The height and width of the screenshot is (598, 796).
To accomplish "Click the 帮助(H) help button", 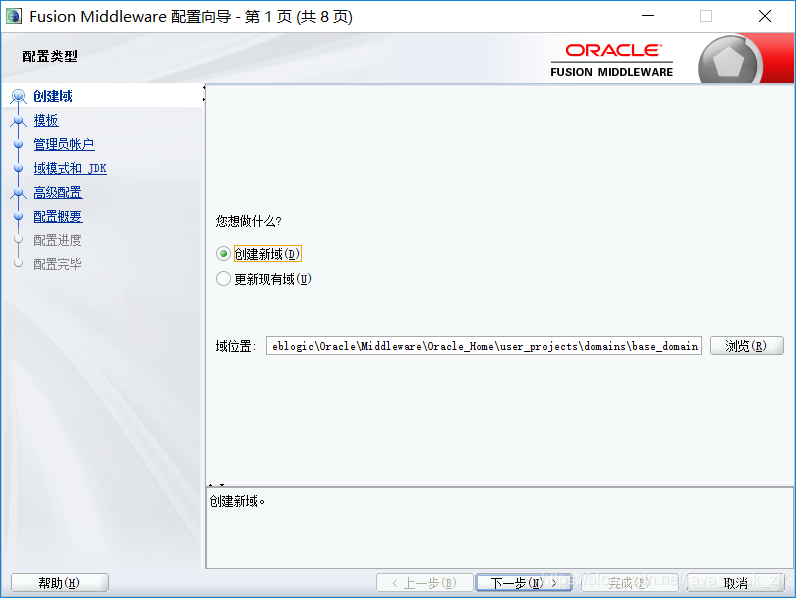I will tap(59, 583).
